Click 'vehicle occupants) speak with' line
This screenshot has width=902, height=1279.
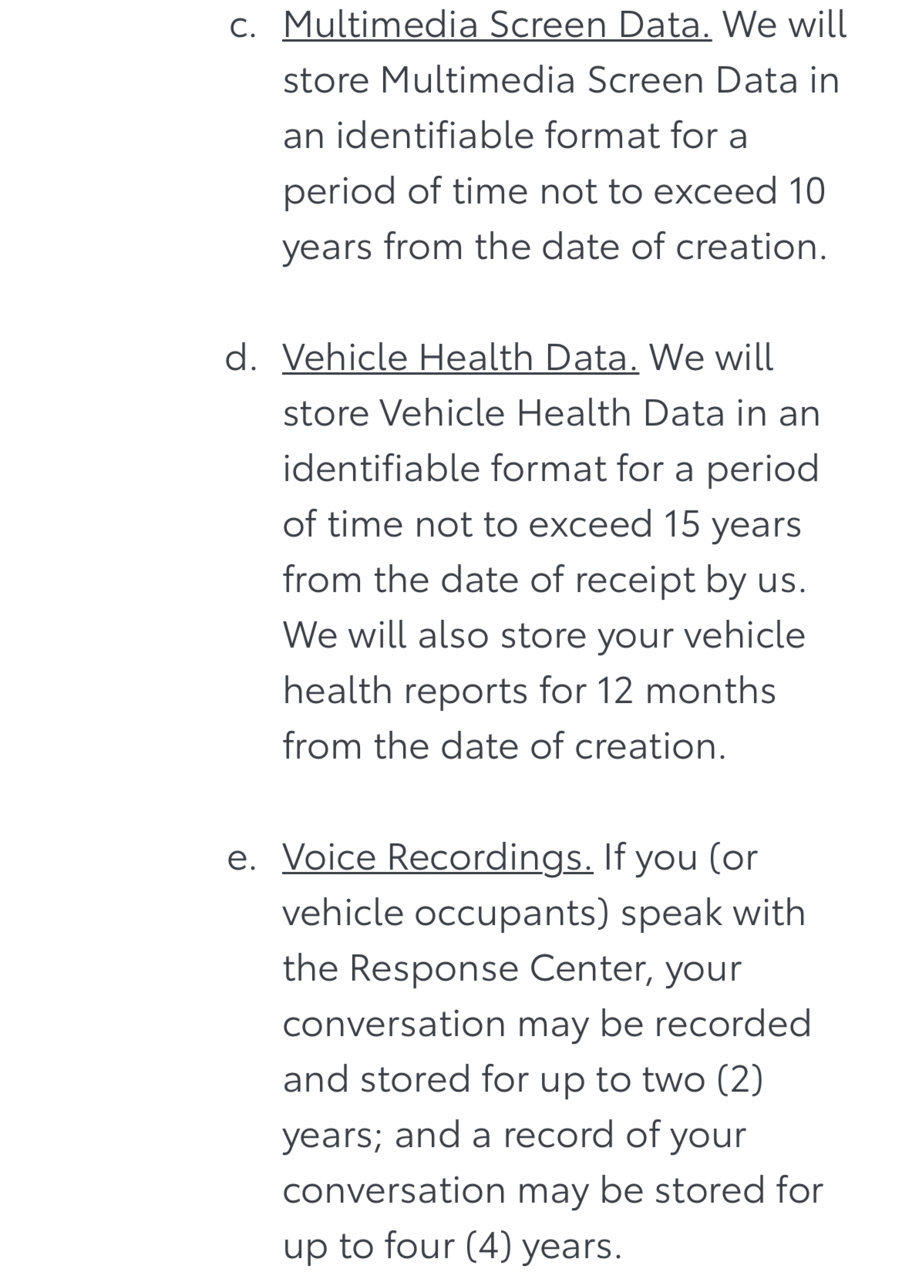(544, 913)
